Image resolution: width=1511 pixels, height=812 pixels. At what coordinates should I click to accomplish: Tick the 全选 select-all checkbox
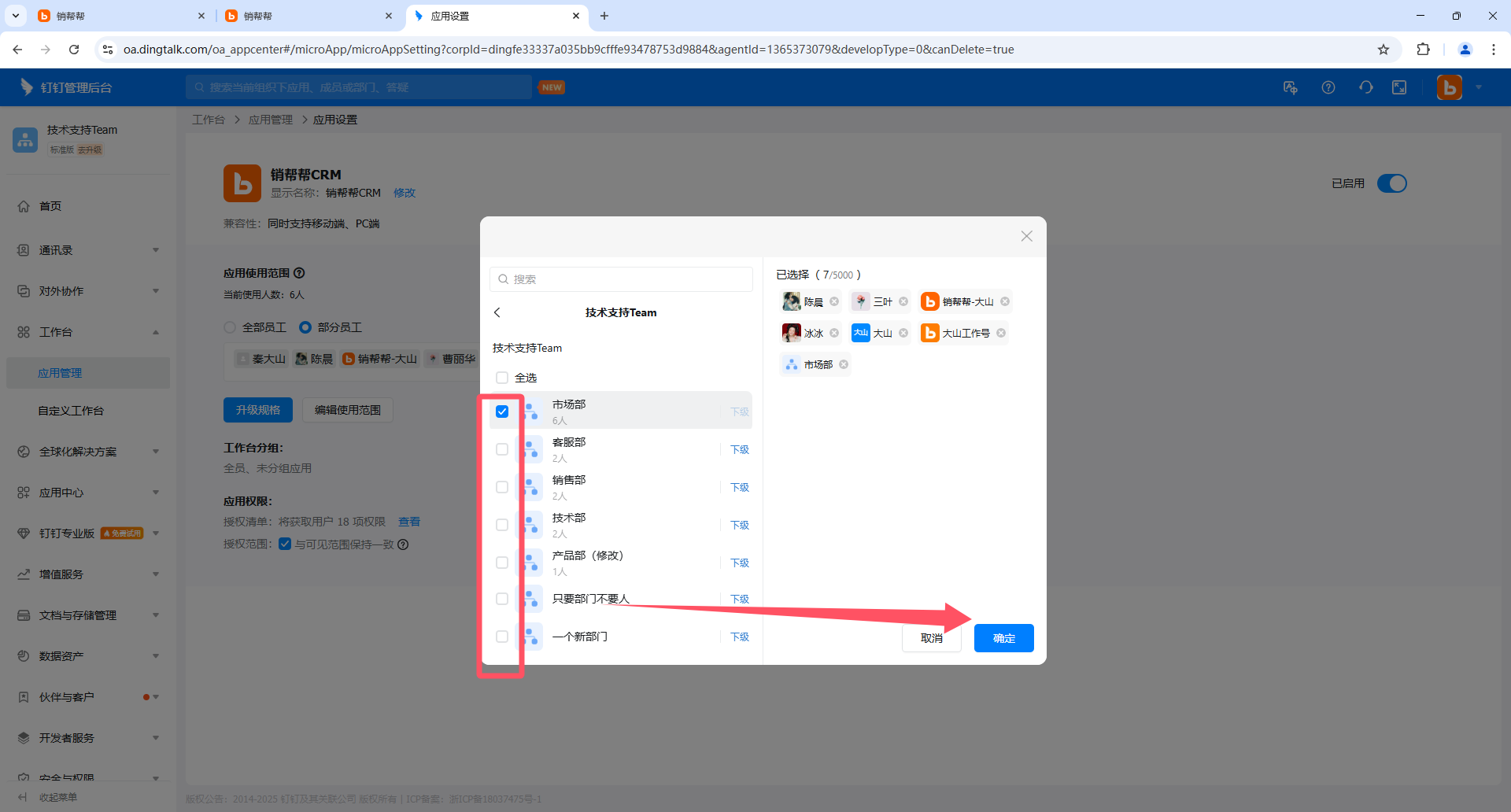tap(502, 378)
